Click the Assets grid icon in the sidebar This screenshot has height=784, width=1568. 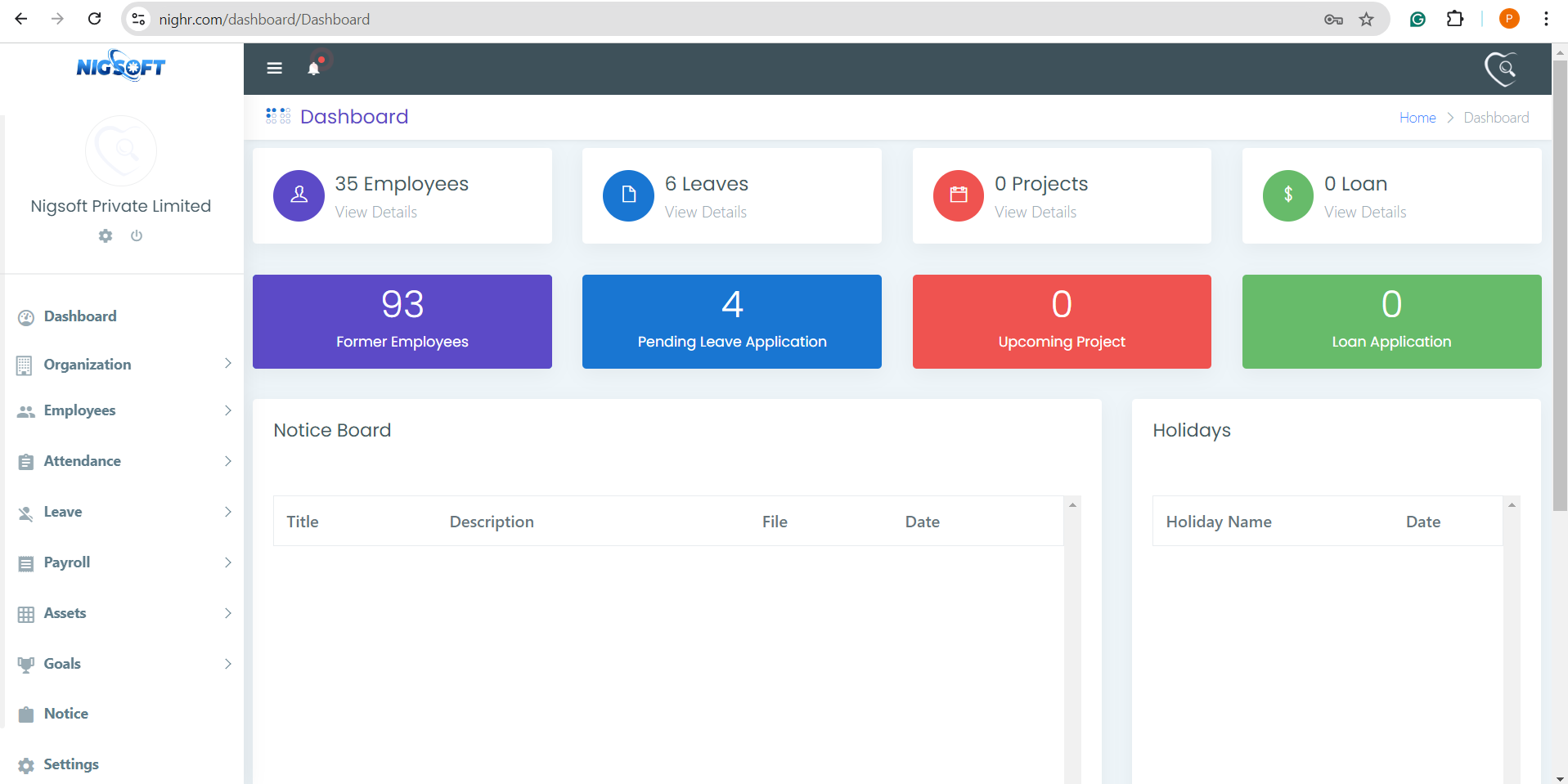coord(26,615)
